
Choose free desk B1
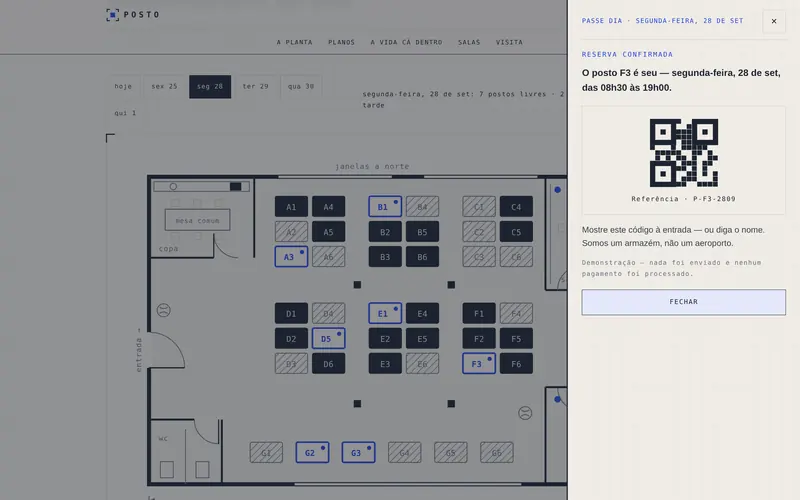point(385,207)
